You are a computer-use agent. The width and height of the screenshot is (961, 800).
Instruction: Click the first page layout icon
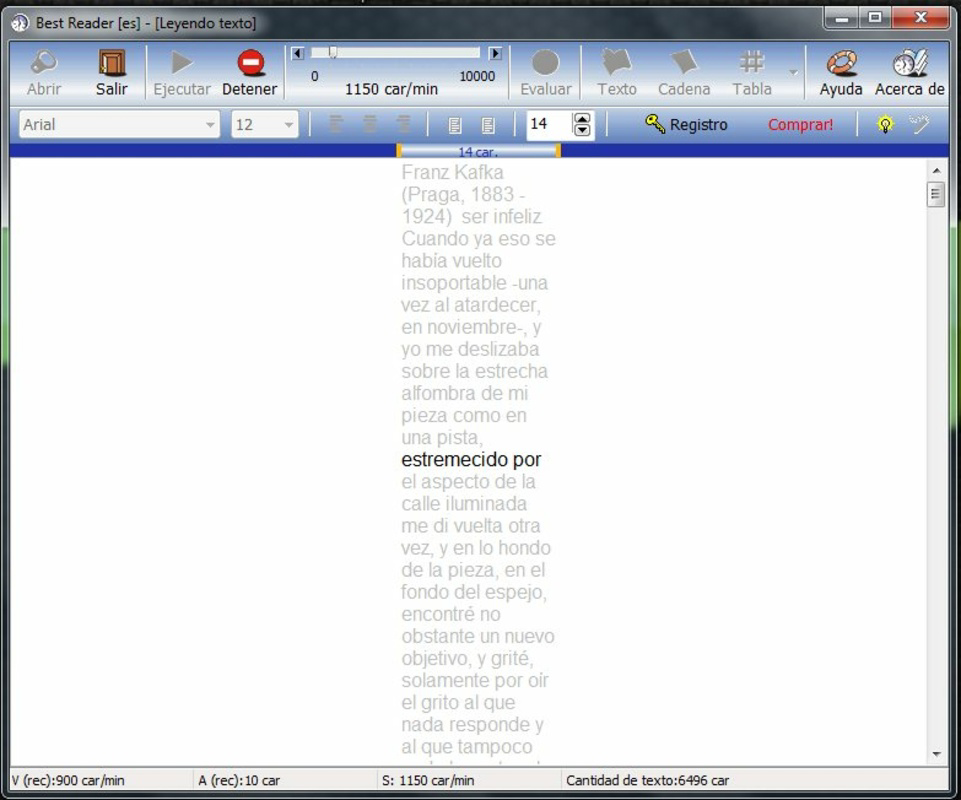tap(455, 125)
